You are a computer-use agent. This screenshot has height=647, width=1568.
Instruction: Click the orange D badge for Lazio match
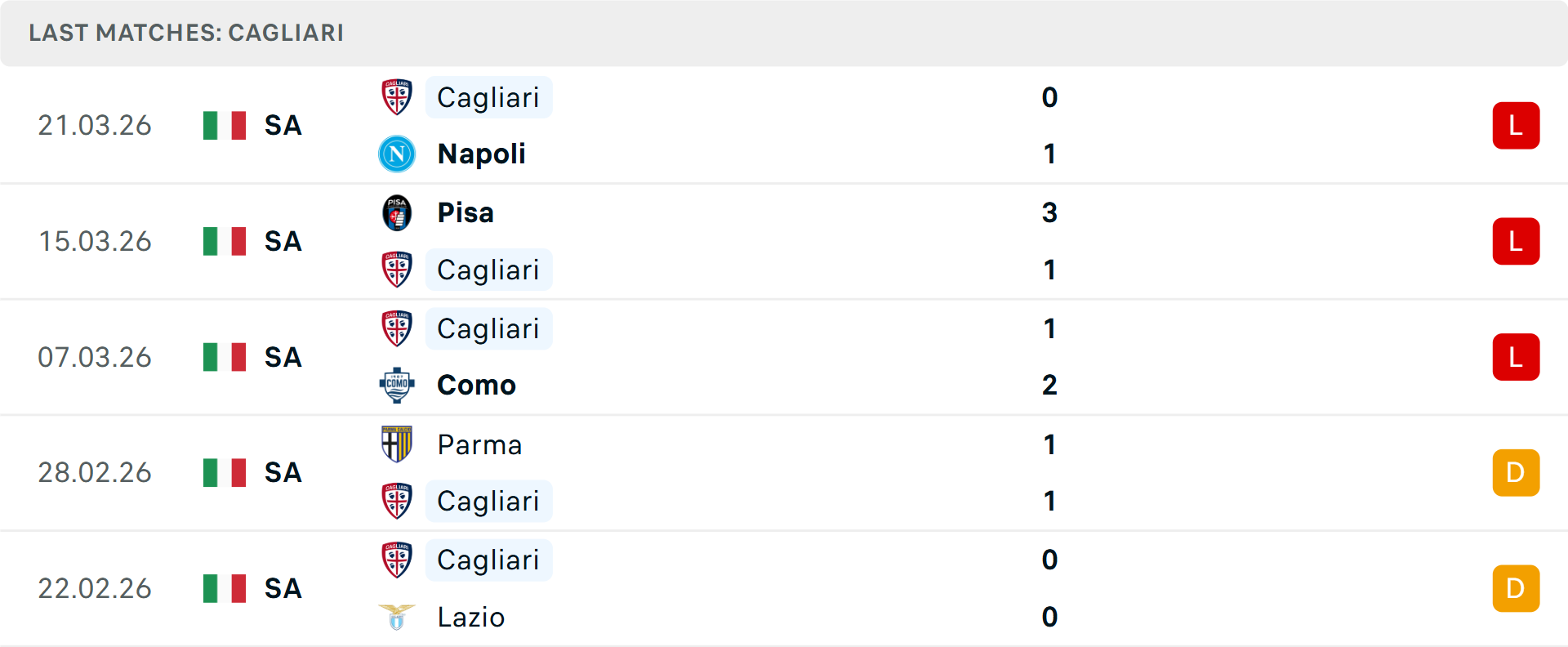pos(1516,588)
